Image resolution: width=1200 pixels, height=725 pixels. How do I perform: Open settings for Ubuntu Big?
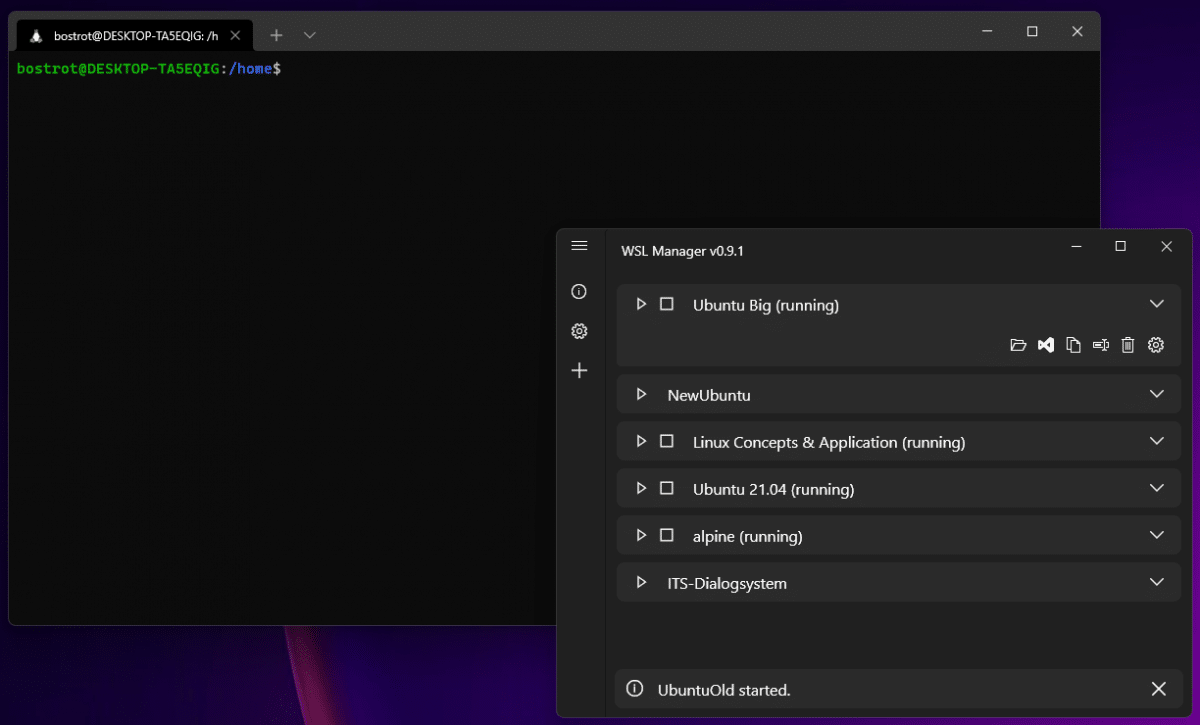pos(1155,345)
